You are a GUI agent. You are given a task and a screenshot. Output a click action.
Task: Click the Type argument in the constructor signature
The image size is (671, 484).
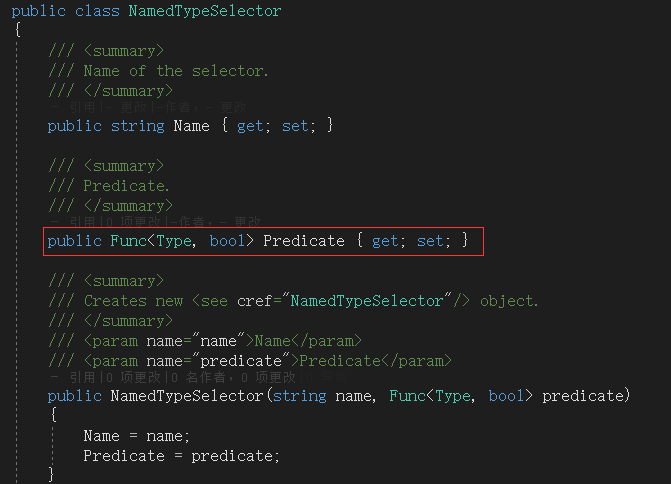pyautogui.click(x=453, y=396)
